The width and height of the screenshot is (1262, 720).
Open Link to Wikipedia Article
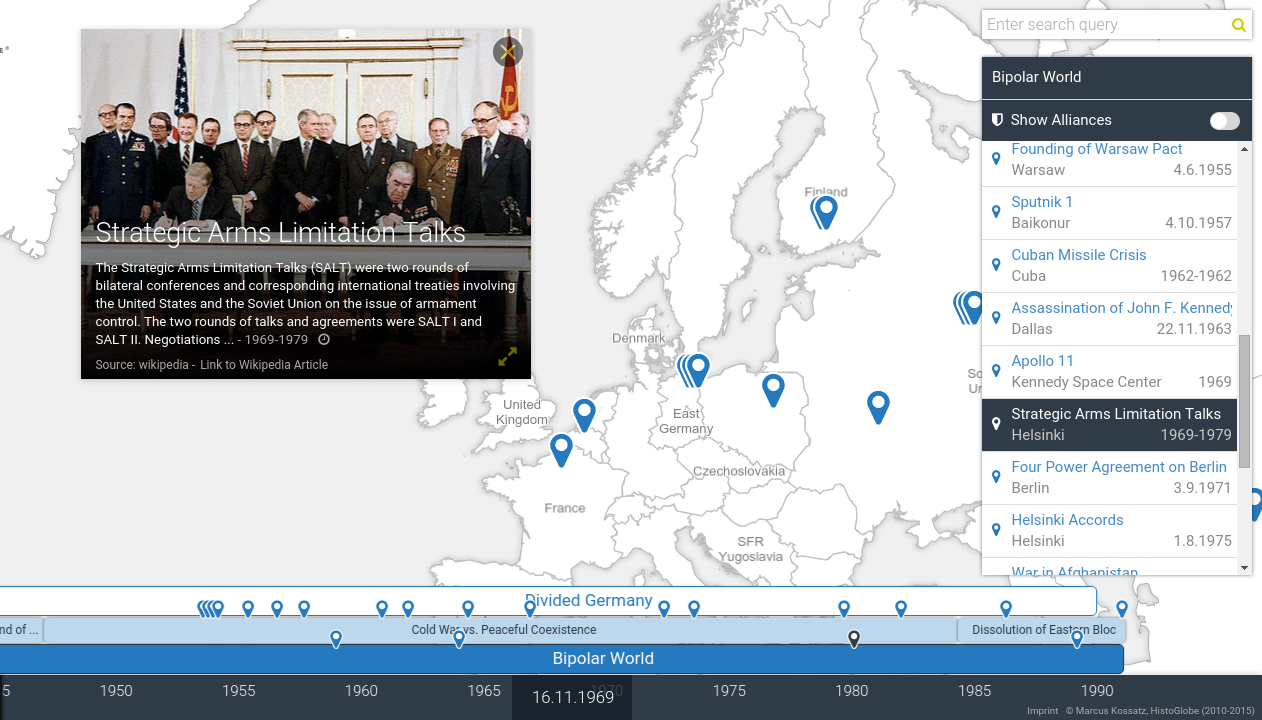[264, 365]
